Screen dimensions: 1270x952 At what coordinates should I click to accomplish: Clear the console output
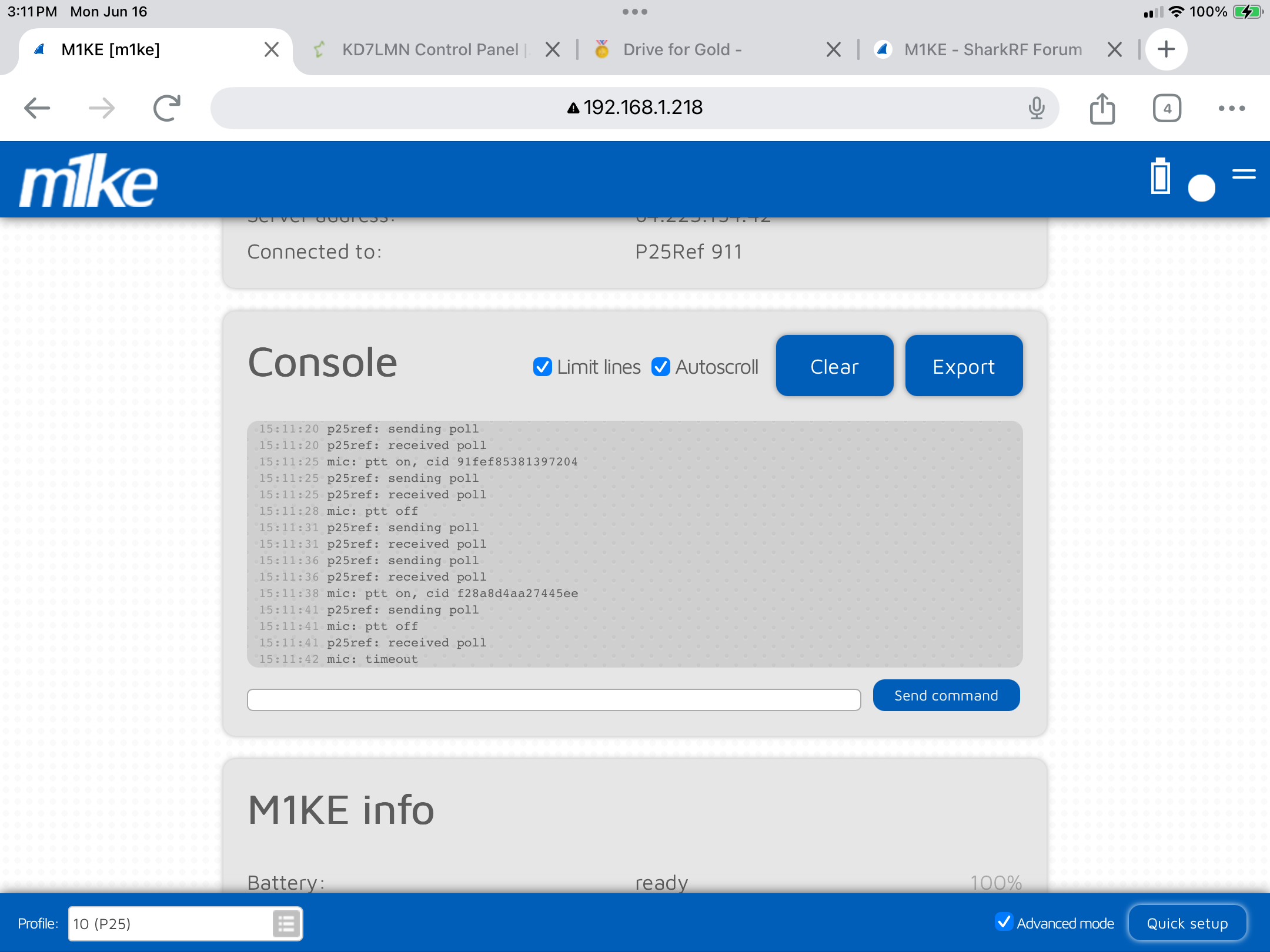click(834, 366)
